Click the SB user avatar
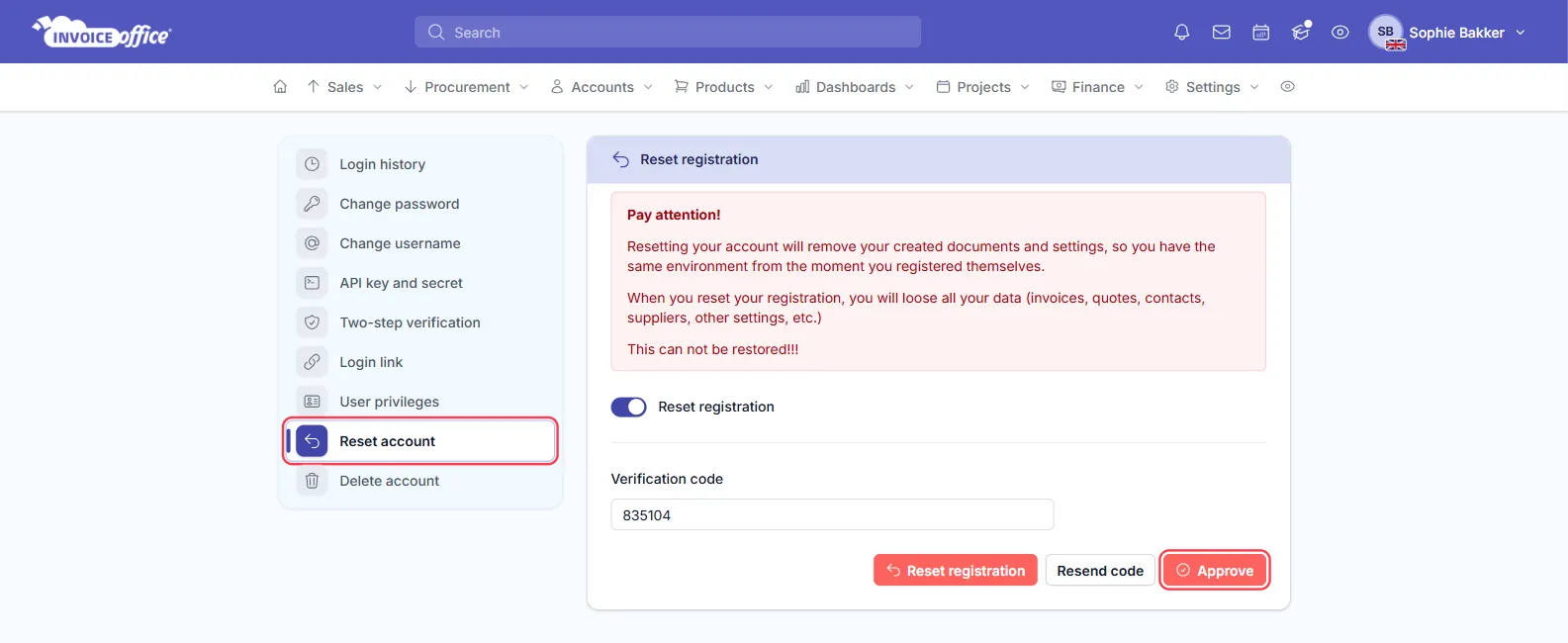Viewport: 1568px width, 643px height. point(1386,32)
